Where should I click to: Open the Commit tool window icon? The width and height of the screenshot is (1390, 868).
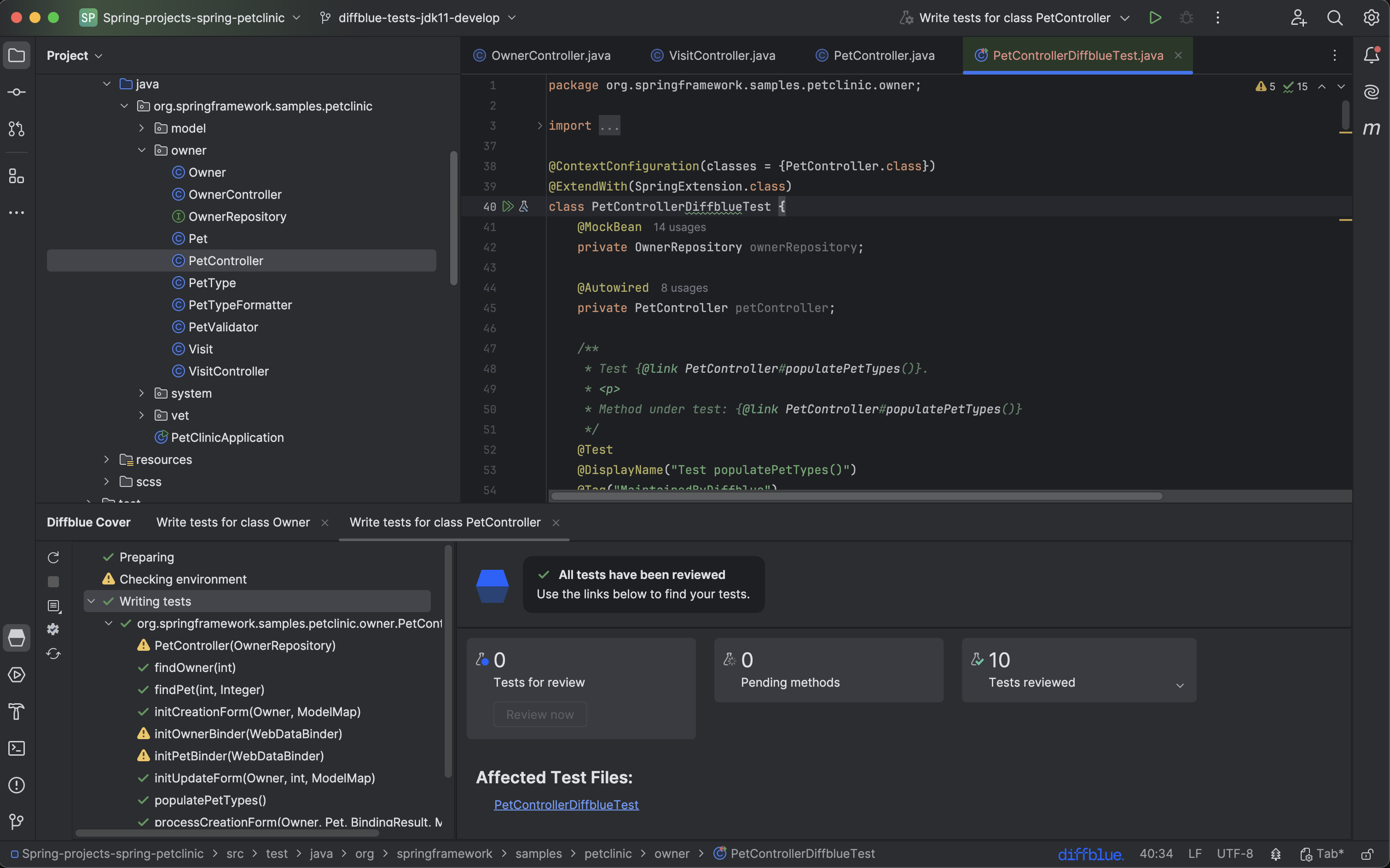pos(17,93)
